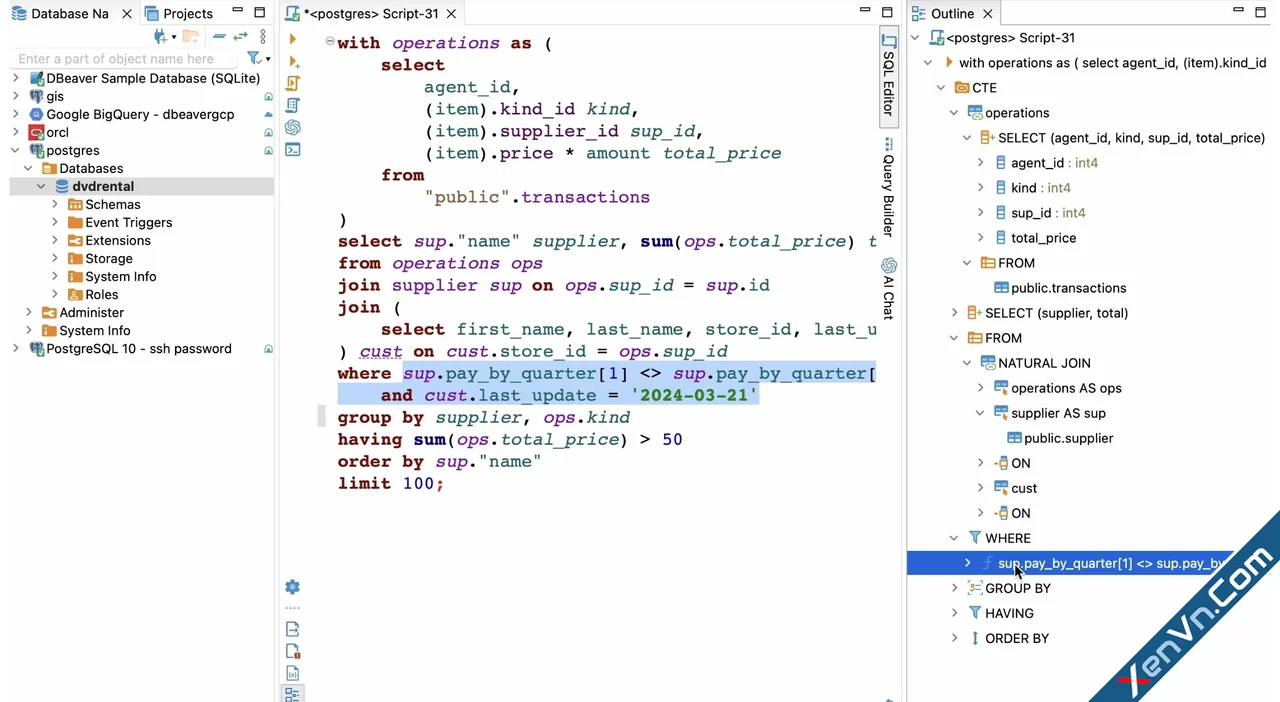The height and width of the screenshot is (702, 1280).
Task: Minimize the editor pane
Action: click(x=865, y=11)
